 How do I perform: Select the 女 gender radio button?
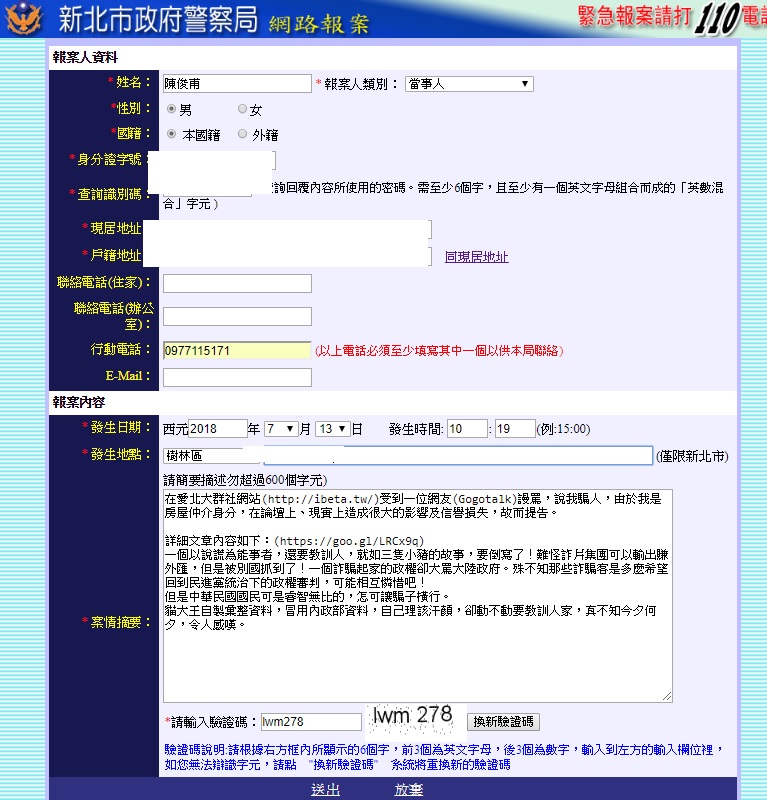(x=242, y=109)
